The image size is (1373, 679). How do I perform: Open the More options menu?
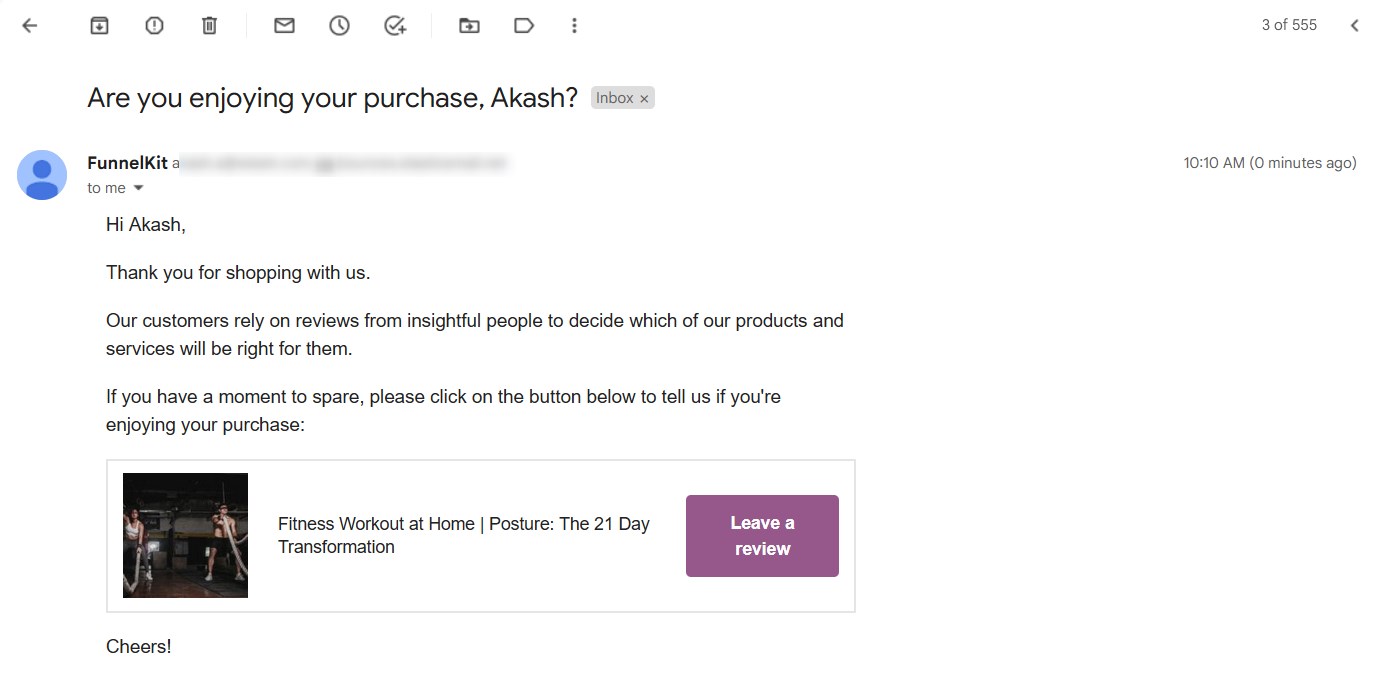point(574,26)
